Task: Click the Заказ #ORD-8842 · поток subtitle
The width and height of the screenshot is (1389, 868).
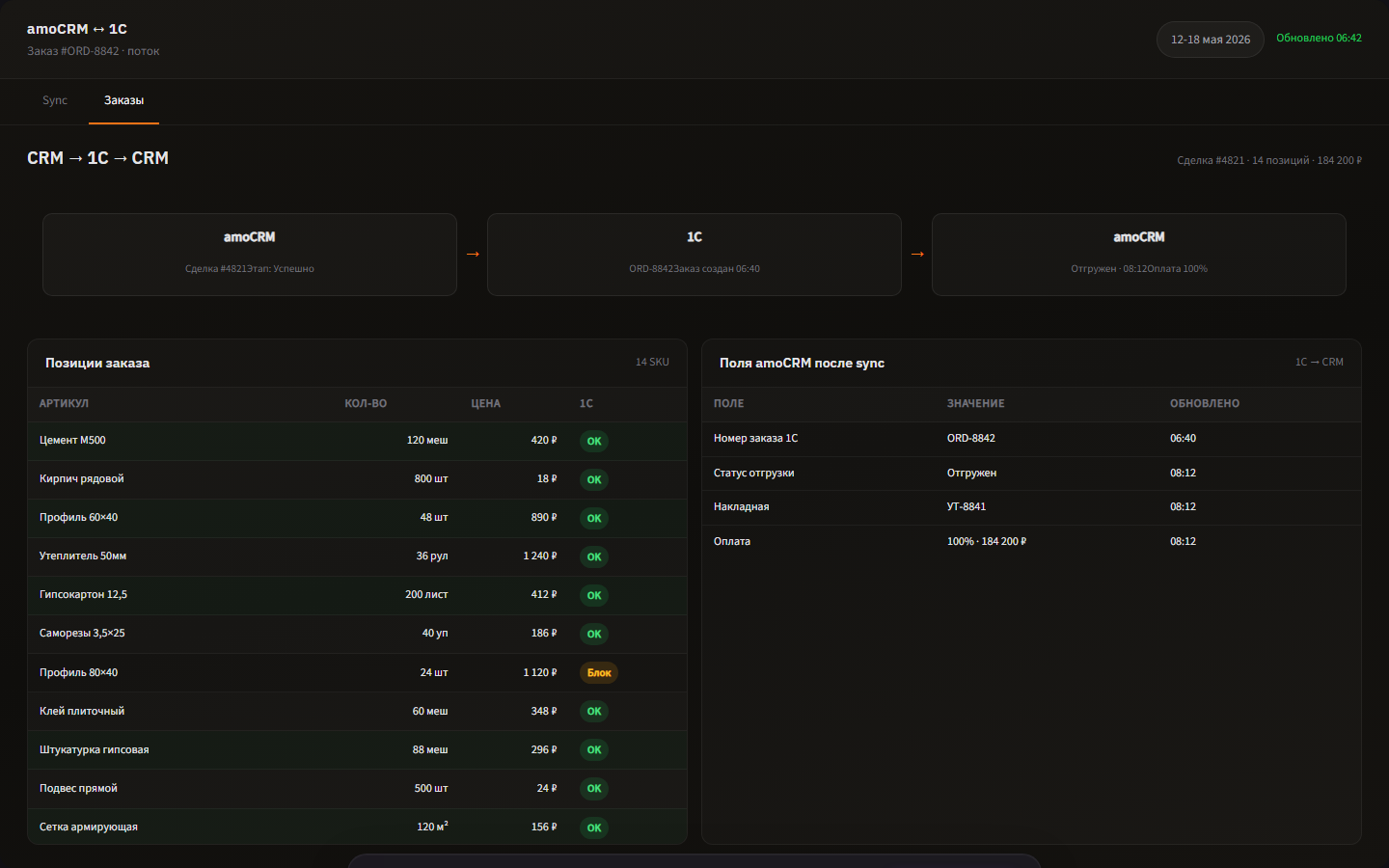Action: pos(94,51)
